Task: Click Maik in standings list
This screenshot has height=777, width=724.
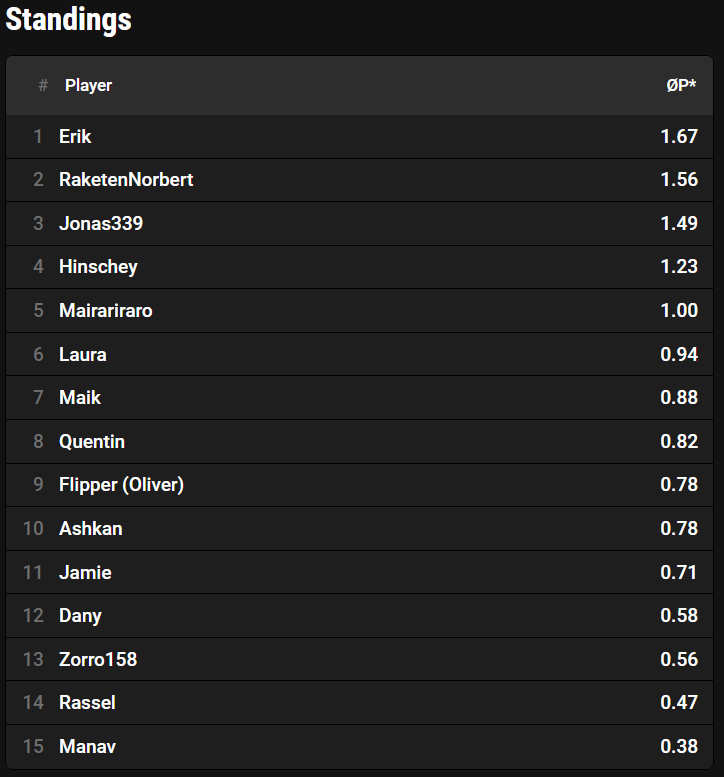Action: (80, 397)
